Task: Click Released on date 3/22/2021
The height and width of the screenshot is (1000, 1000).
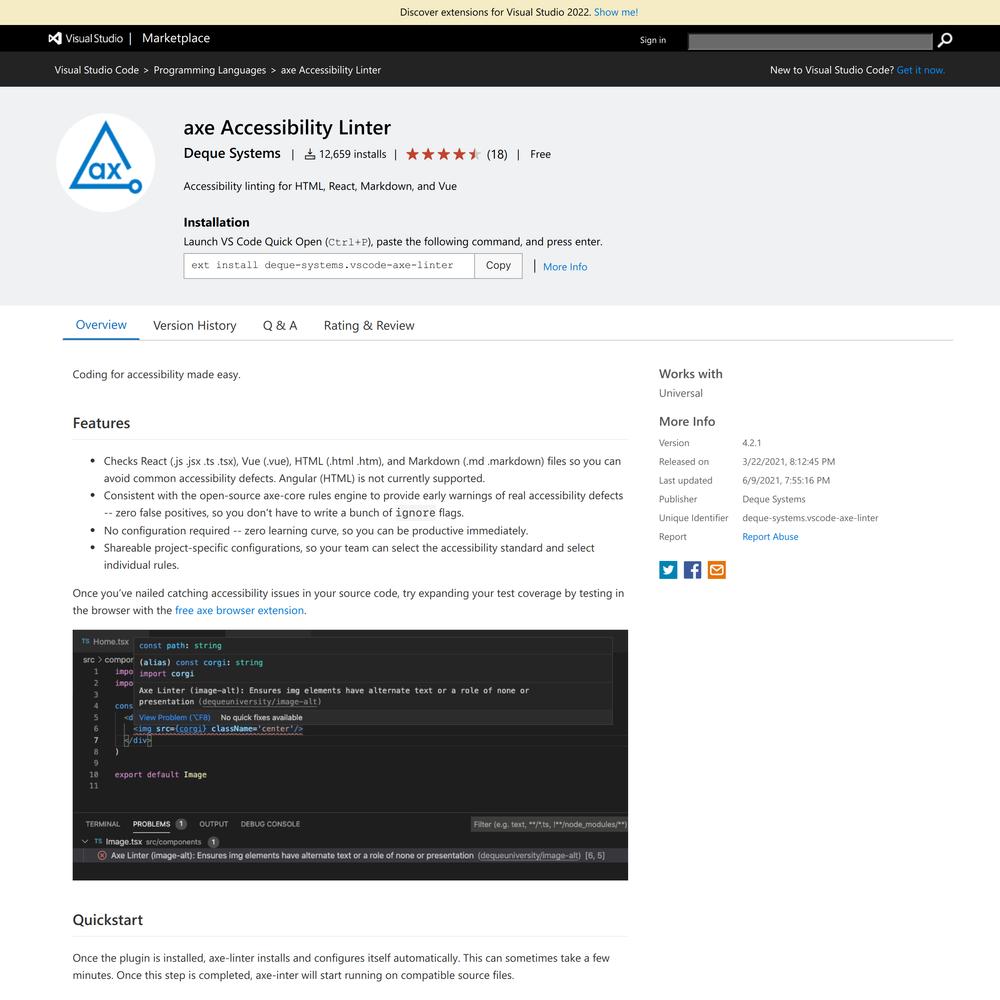Action: 788,462
